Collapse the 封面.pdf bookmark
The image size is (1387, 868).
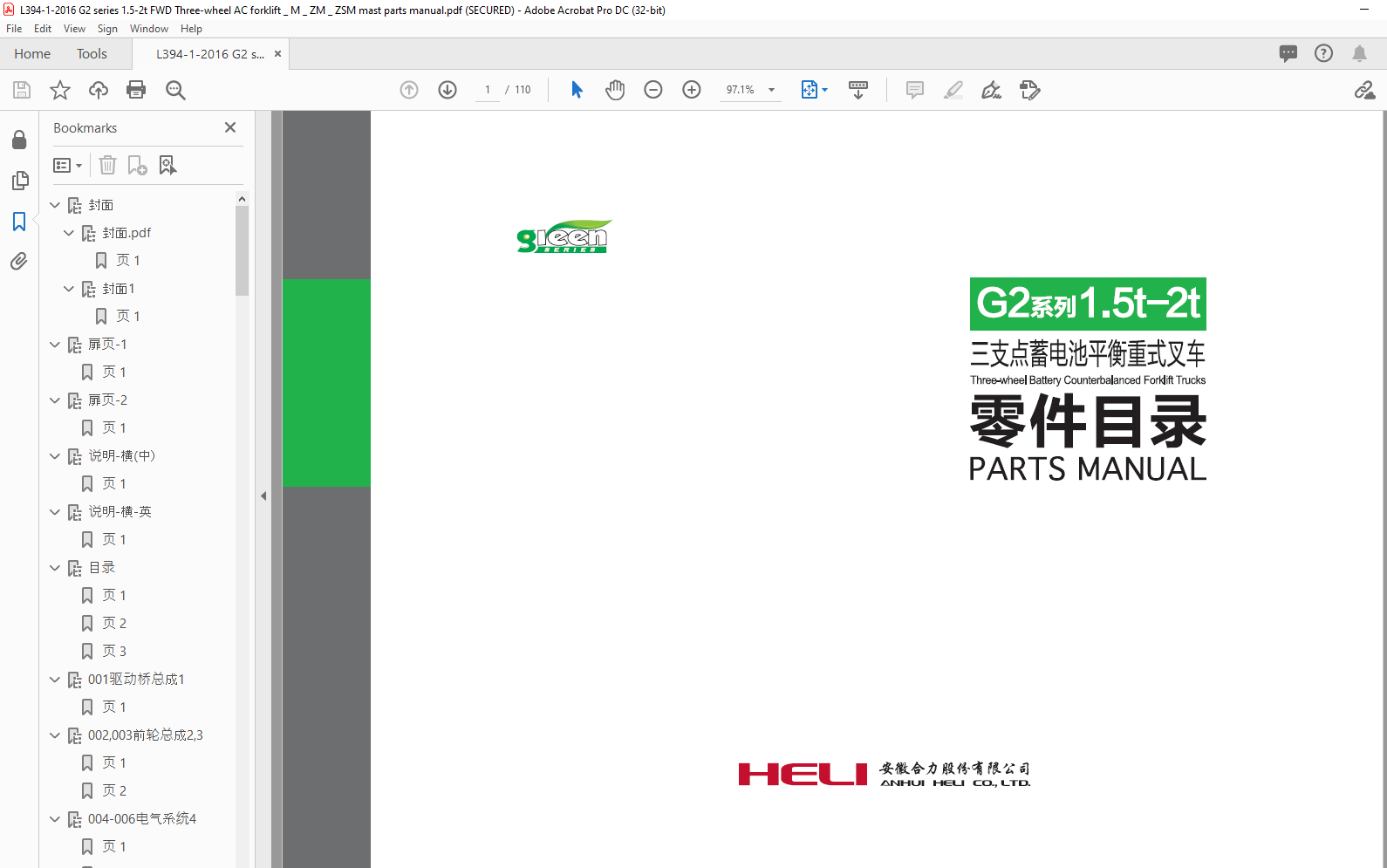coord(69,233)
